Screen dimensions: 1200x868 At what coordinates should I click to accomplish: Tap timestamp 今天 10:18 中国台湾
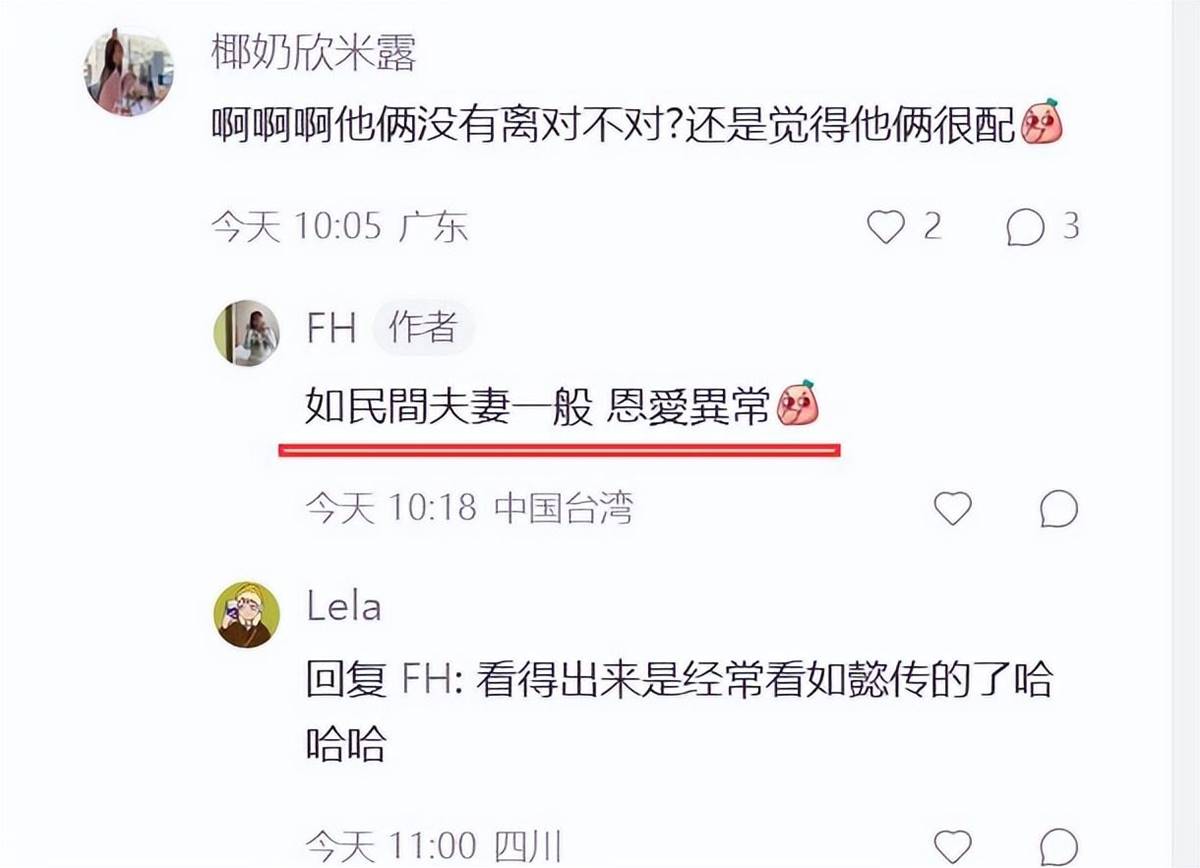[469, 509]
